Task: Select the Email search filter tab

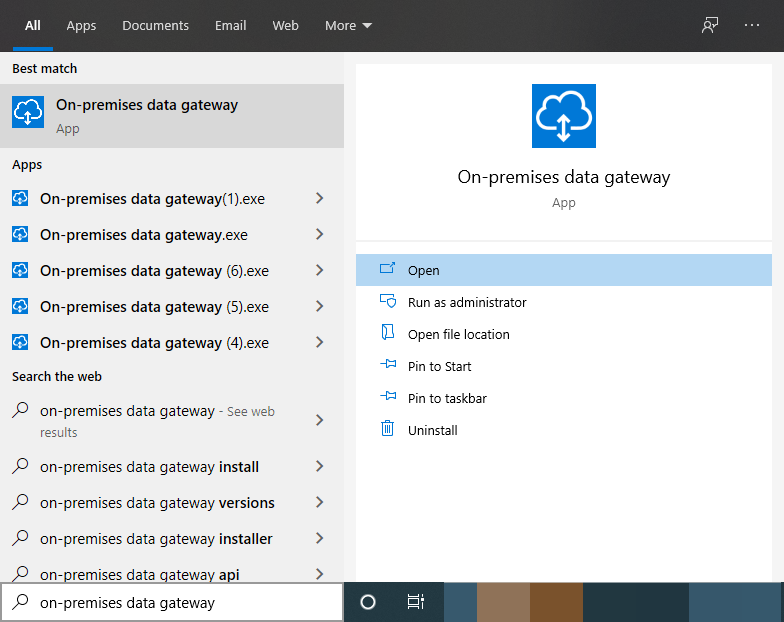Action: [230, 26]
